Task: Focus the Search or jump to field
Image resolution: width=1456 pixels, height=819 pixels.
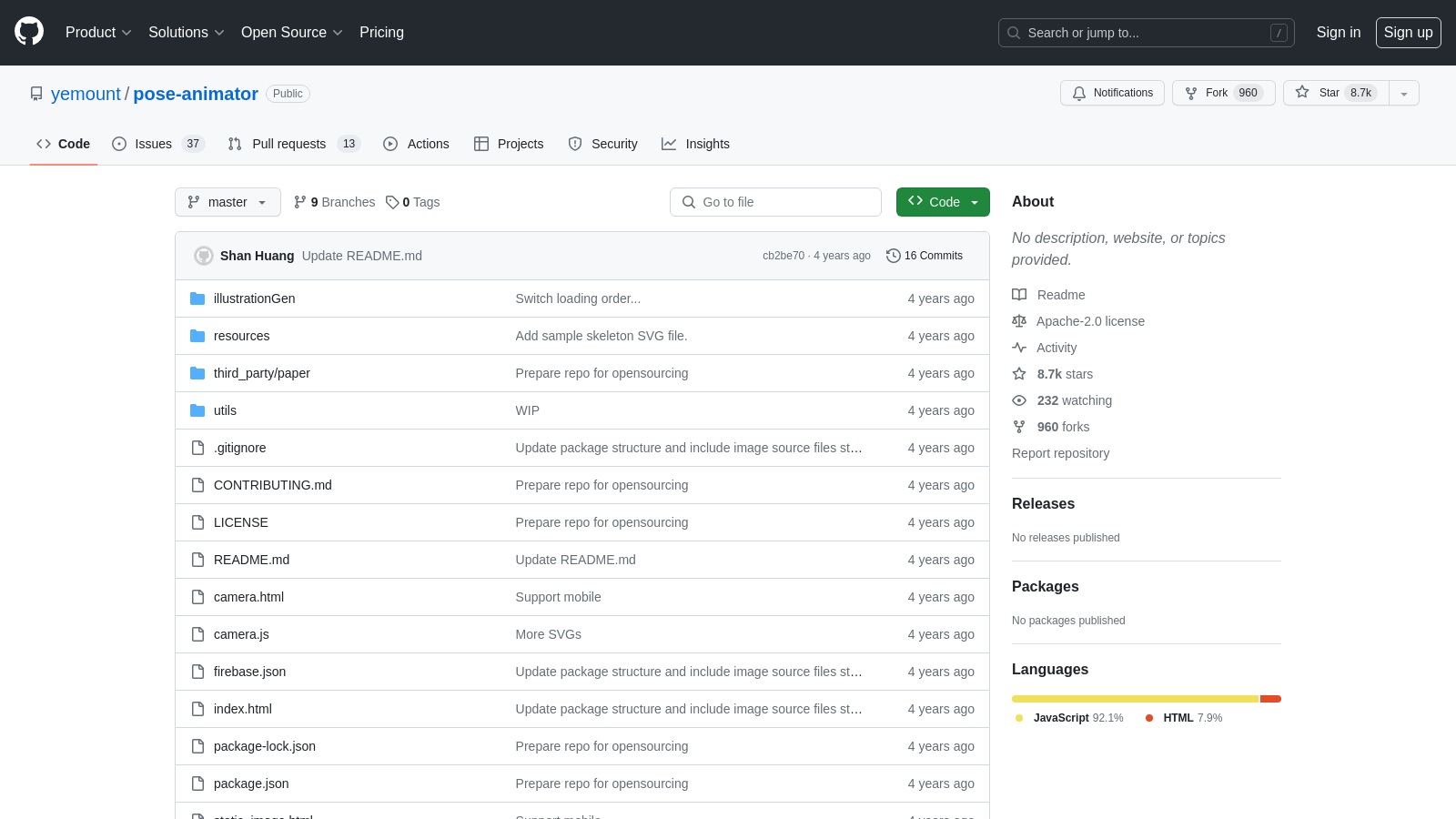Action: click(x=1146, y=33)
